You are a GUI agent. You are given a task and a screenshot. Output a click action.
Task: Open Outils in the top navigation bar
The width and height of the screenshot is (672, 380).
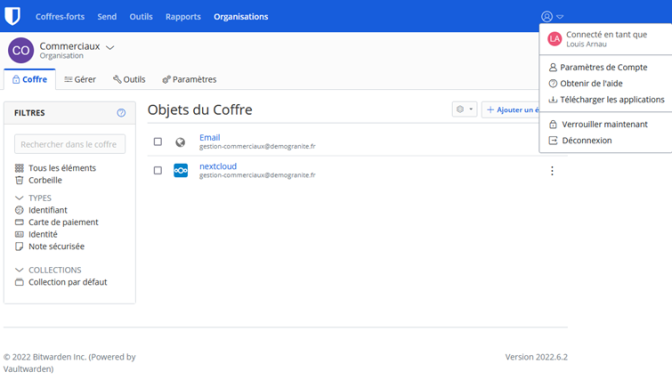[141, 17]
